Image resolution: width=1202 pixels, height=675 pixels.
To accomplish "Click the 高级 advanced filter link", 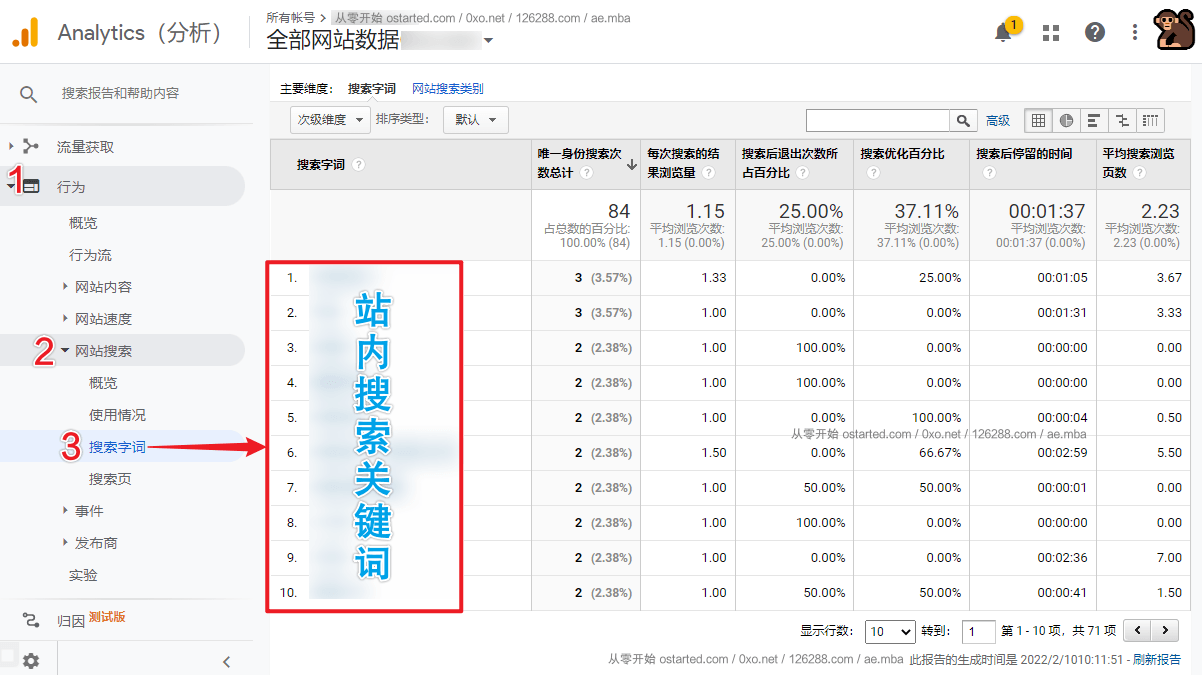I will (998, 120).
